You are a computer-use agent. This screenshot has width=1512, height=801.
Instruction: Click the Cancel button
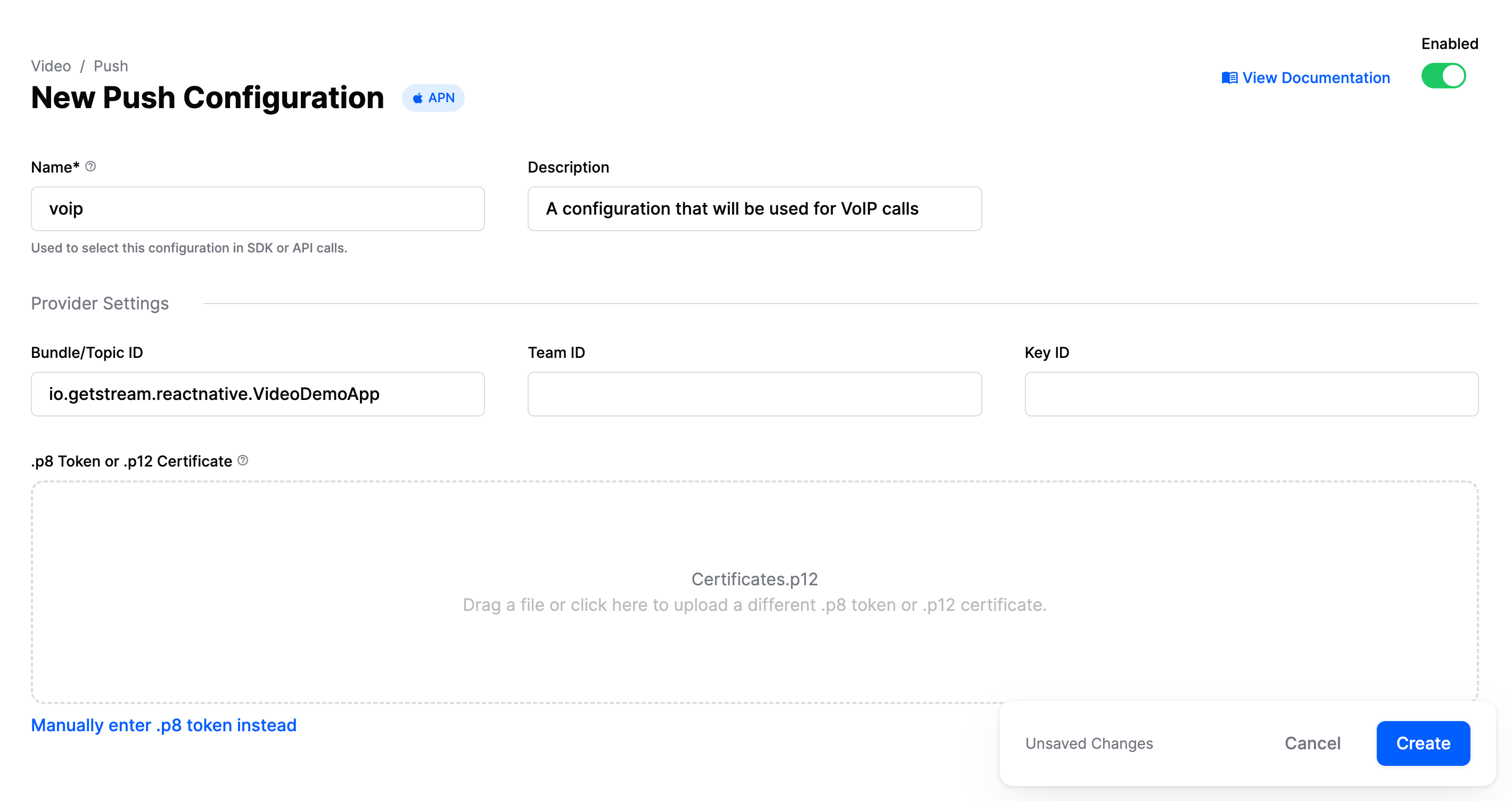coord(1312,743)
